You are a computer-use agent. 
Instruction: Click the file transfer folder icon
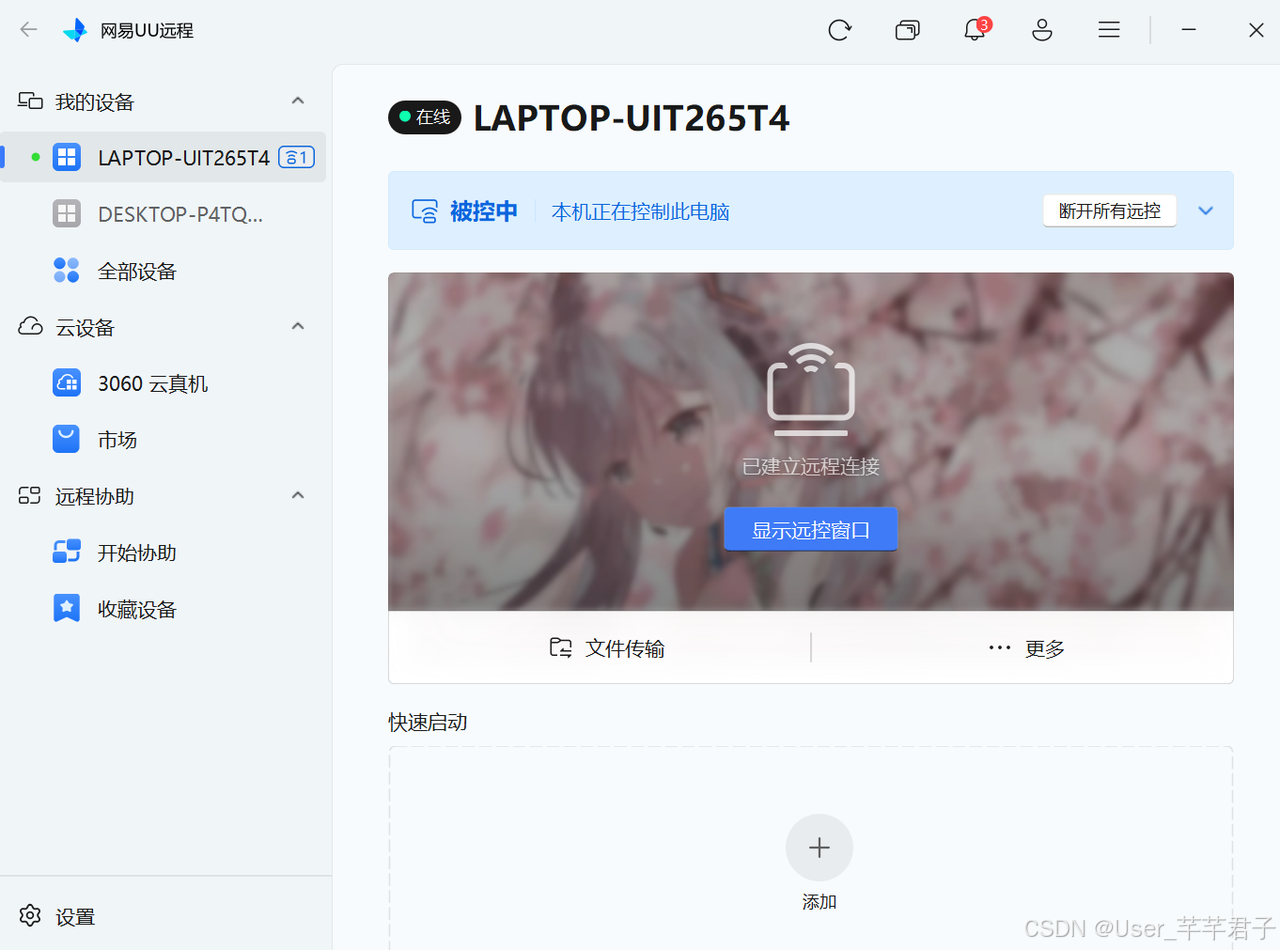pyautogui.click(x=561, y=648)
